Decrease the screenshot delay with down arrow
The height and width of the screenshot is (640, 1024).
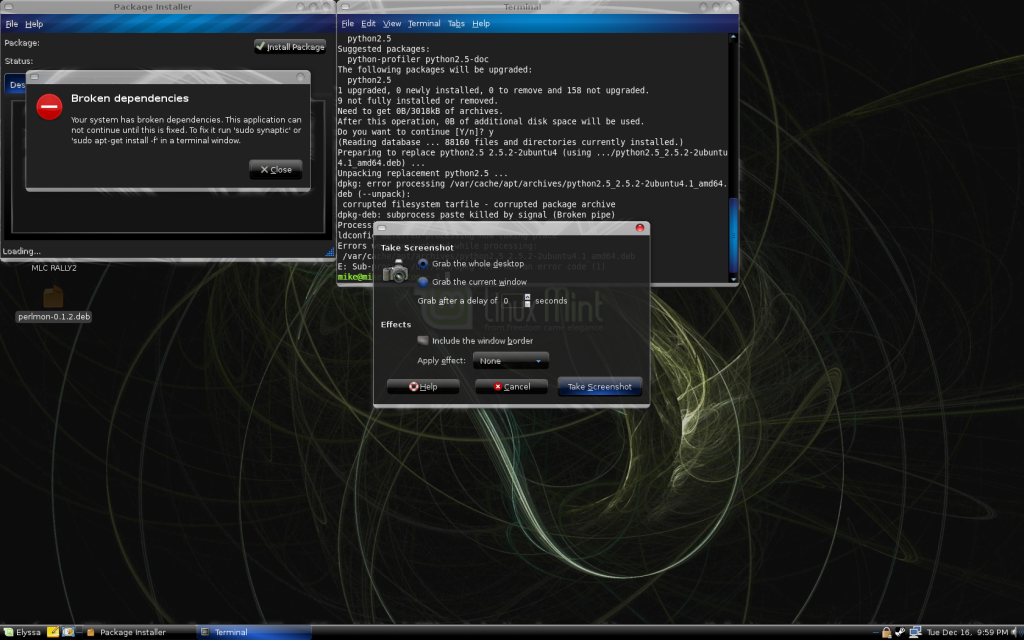pyautogui.click(x=528, y=304)
